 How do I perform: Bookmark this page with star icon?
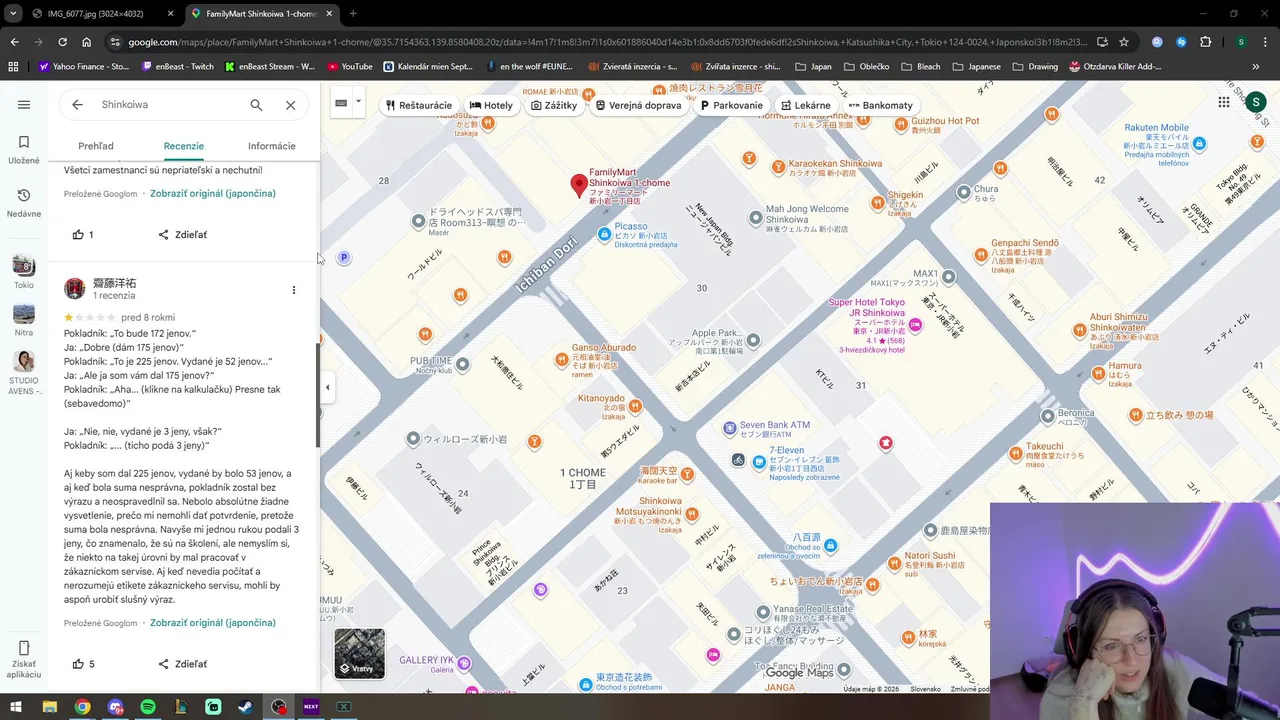pos(1124,42)
